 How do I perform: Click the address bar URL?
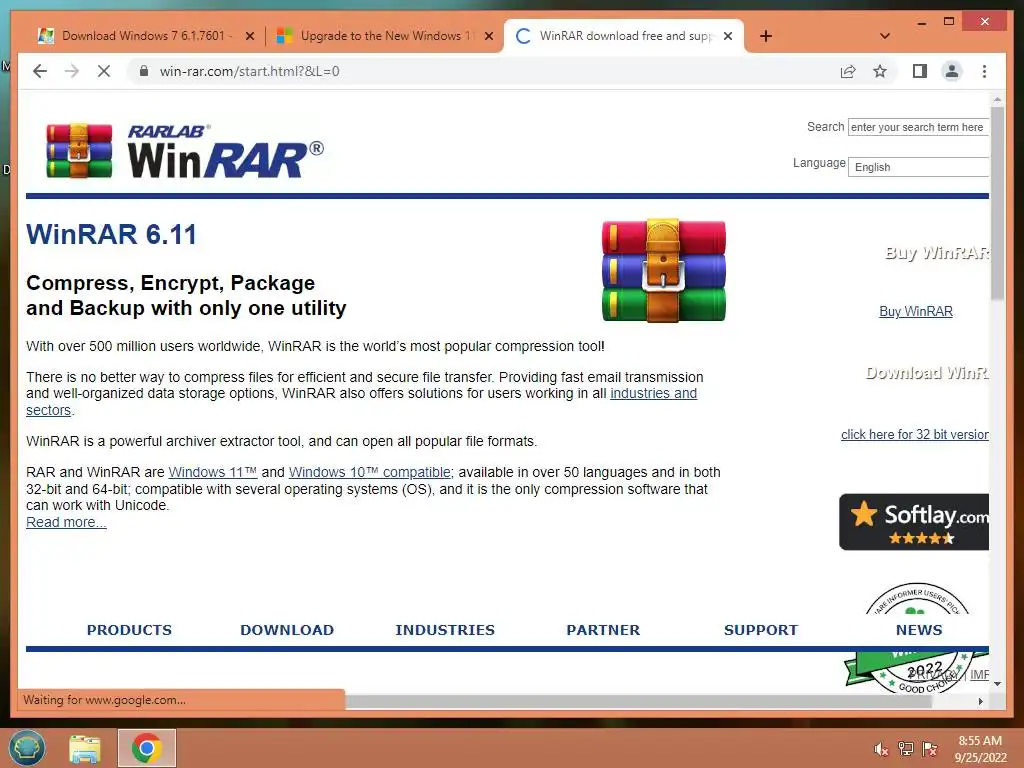coord(249,71)
